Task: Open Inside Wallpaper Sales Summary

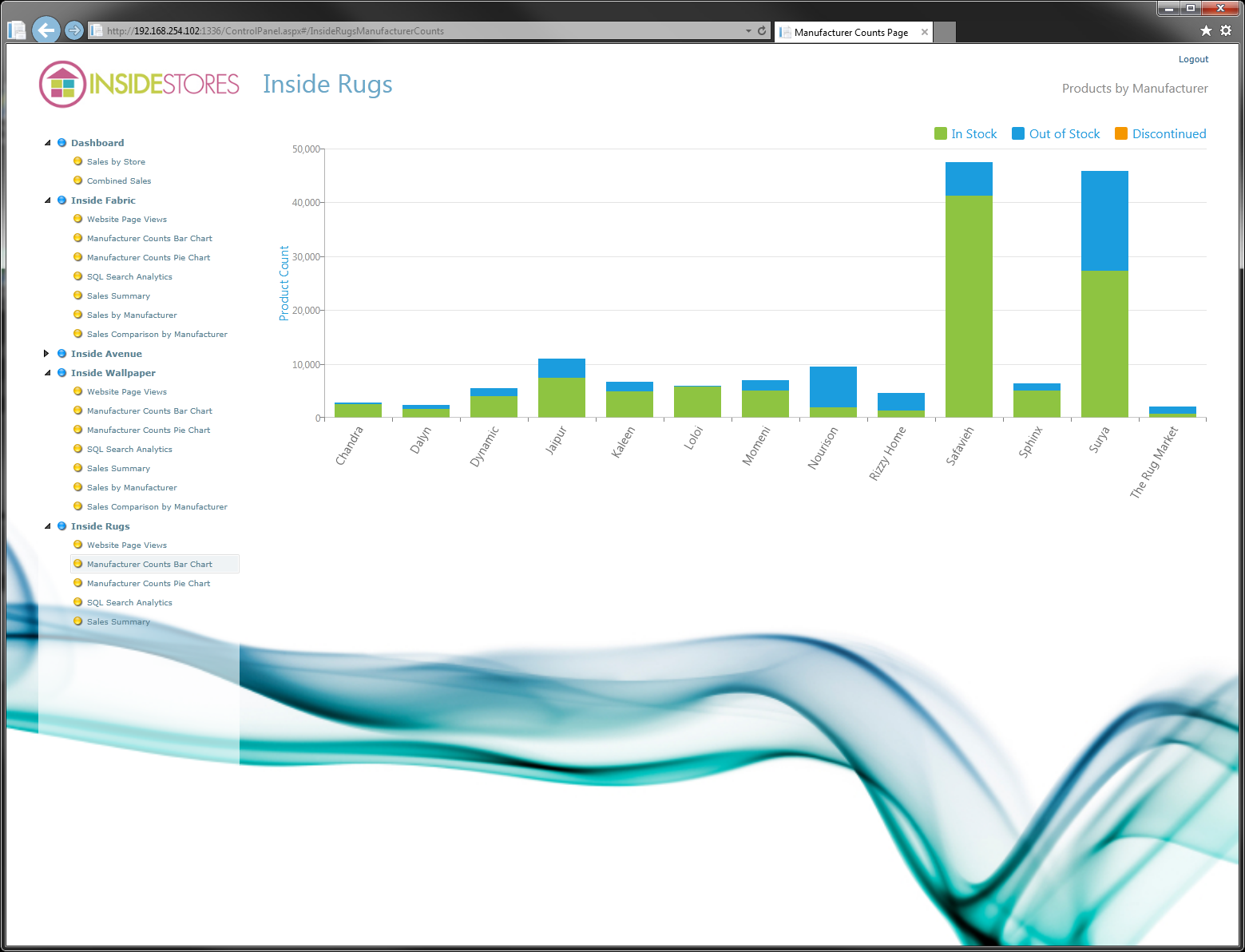Action: point(118,469)
